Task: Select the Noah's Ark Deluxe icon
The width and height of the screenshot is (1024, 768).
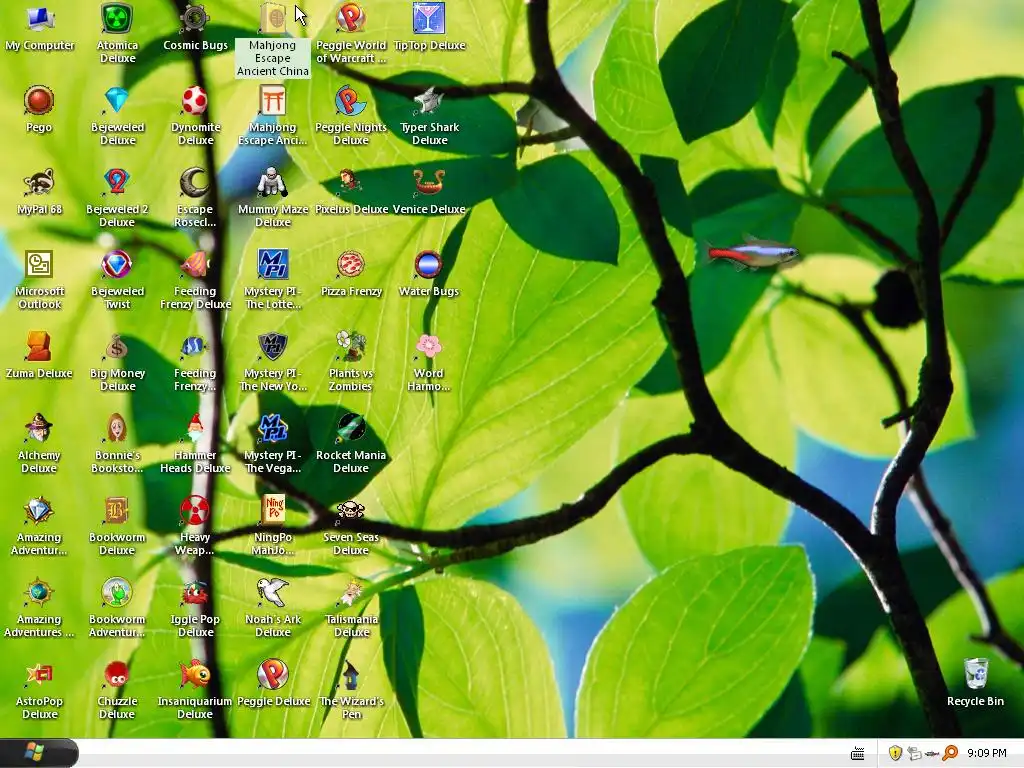Action: 273,593
